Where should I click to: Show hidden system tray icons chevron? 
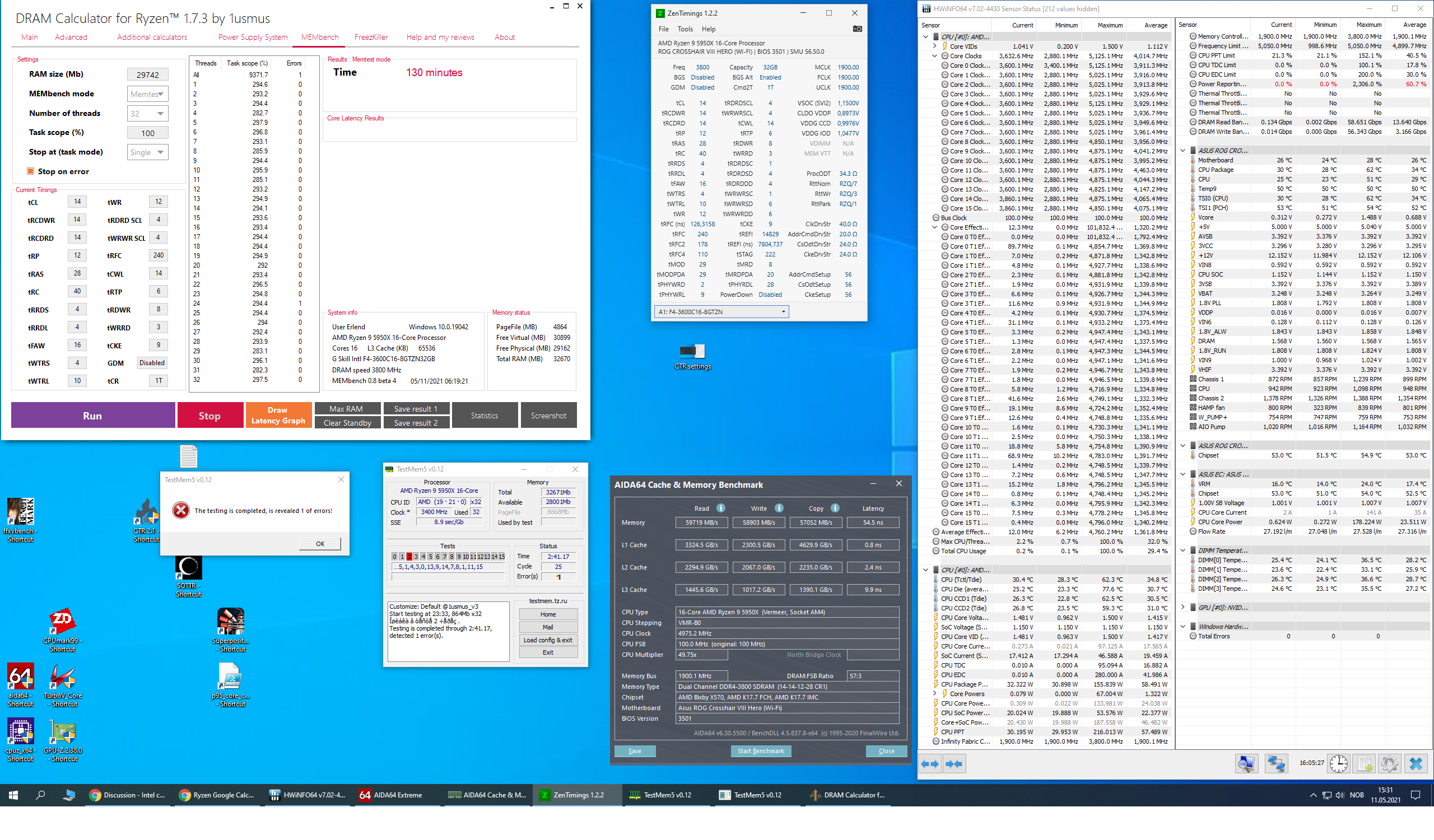tap(1314, 795)
